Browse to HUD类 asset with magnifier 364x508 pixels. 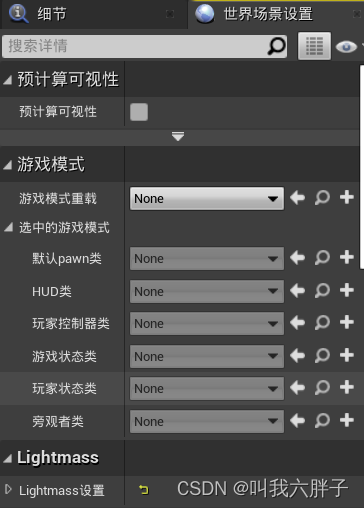click(x=322, y=291)
